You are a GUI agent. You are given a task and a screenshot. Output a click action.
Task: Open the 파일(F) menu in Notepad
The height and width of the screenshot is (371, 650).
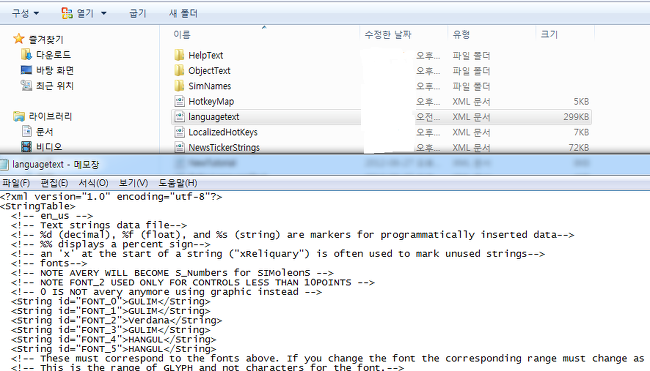(x=16, y=183)
